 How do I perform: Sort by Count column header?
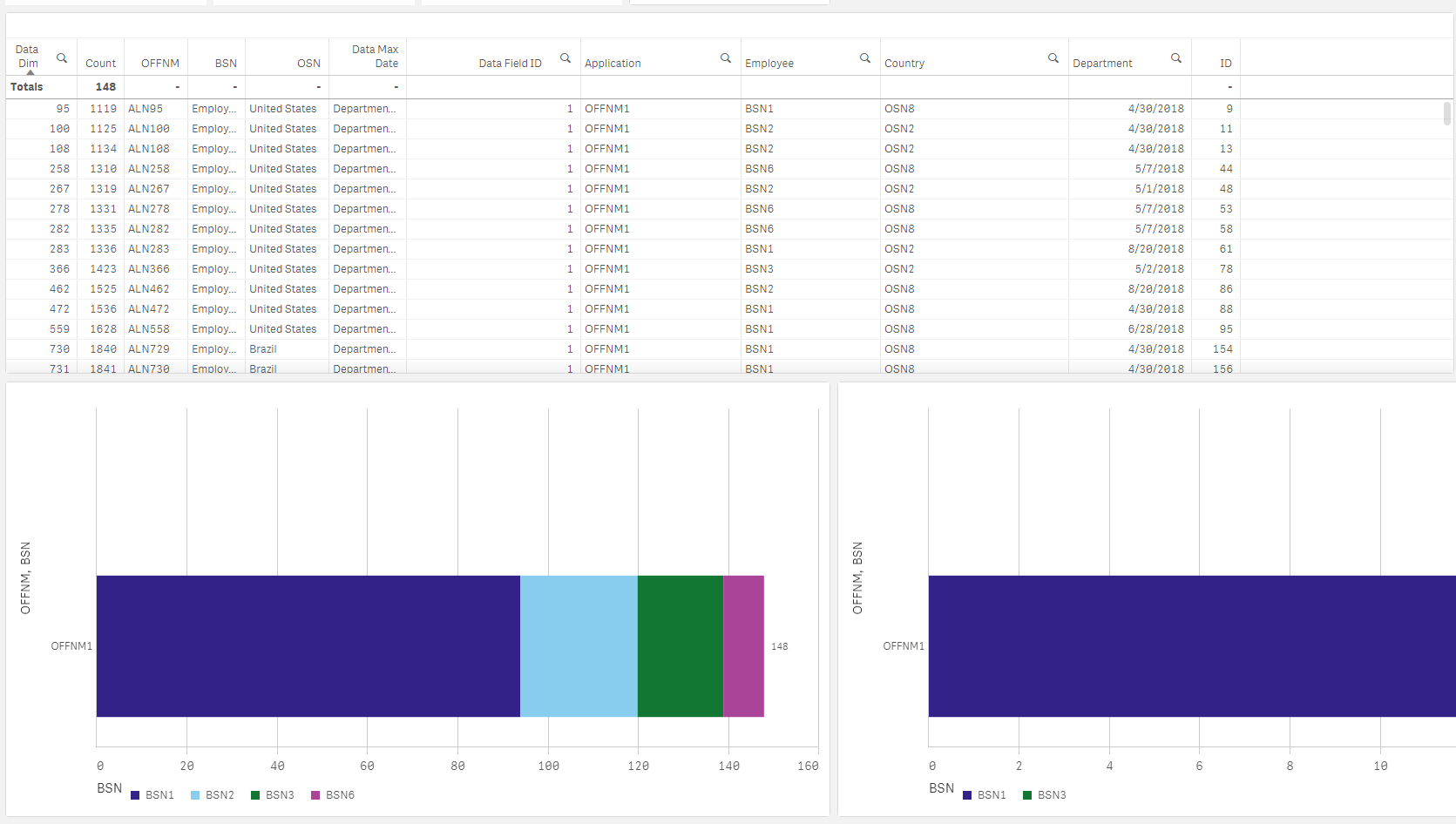click(100, 64)
